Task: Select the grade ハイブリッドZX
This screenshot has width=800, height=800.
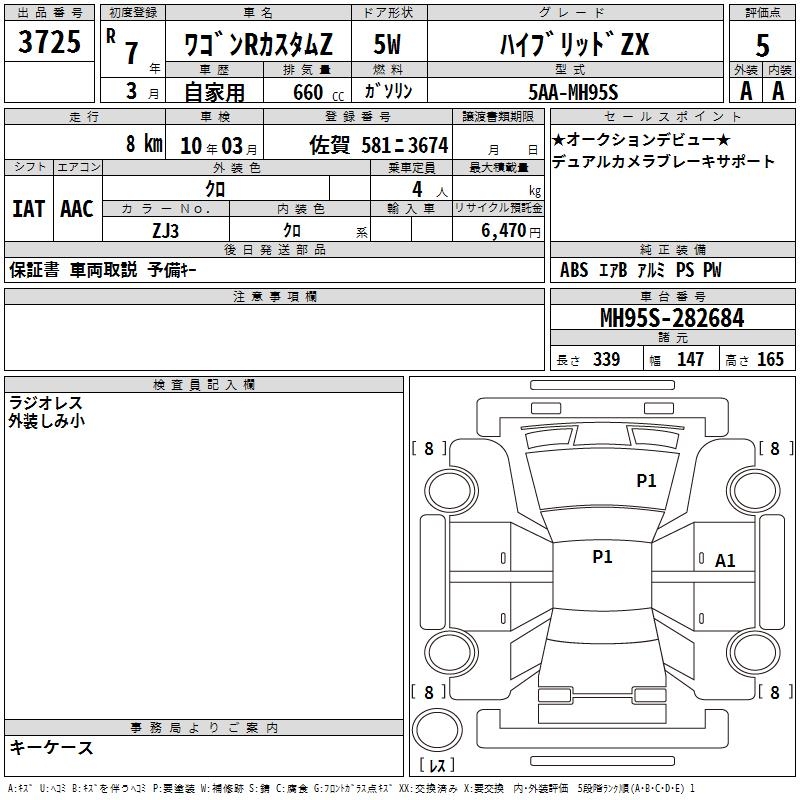Action: pos(574,45)
